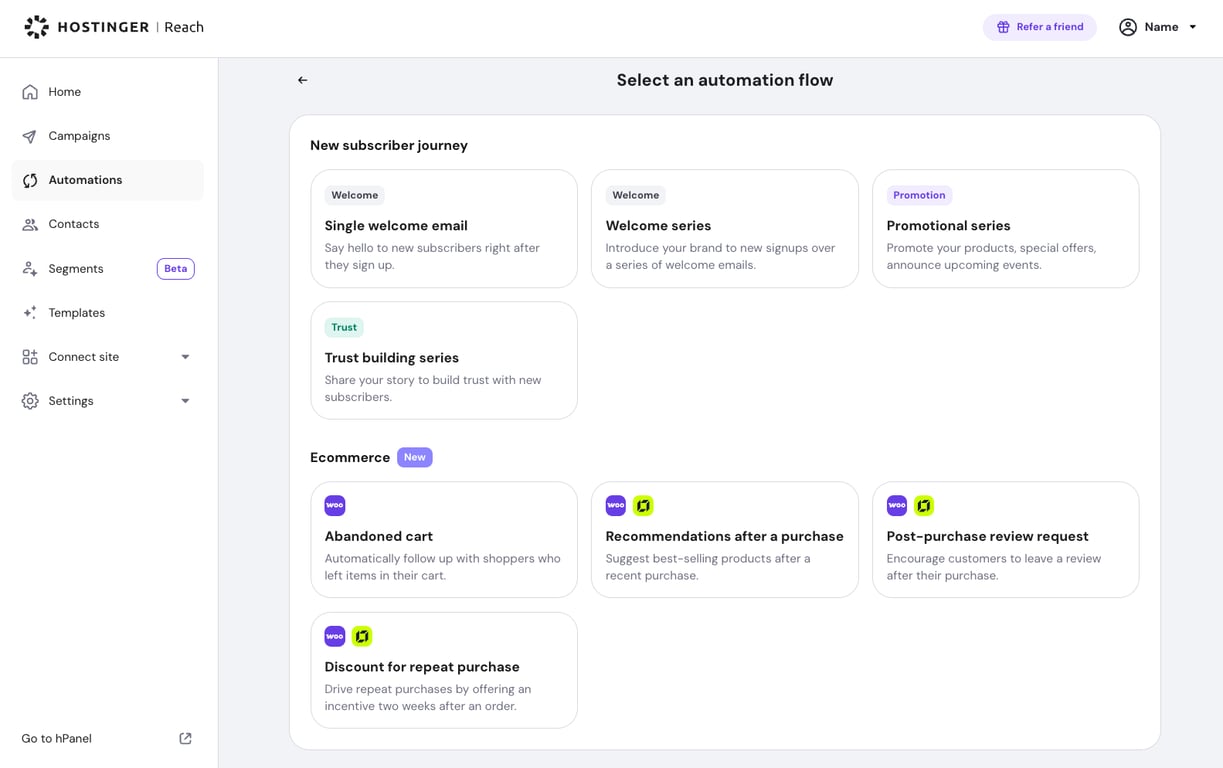Open Automations from the sidebar
Image resolution: width=1223 pixels, height=768 pixels.
tap(85, 180)
